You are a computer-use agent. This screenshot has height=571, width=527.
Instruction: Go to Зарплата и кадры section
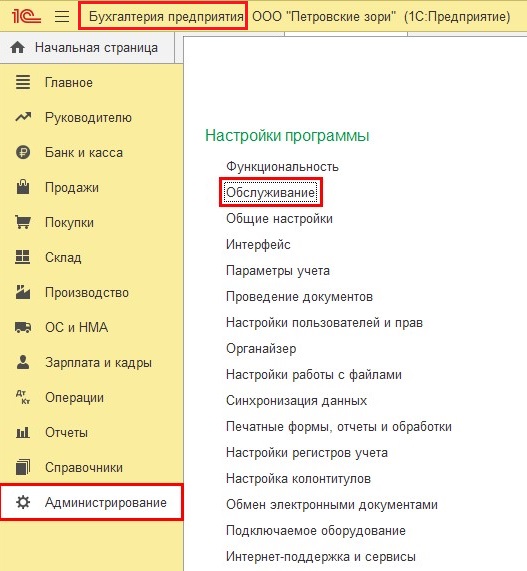point(98,363)
